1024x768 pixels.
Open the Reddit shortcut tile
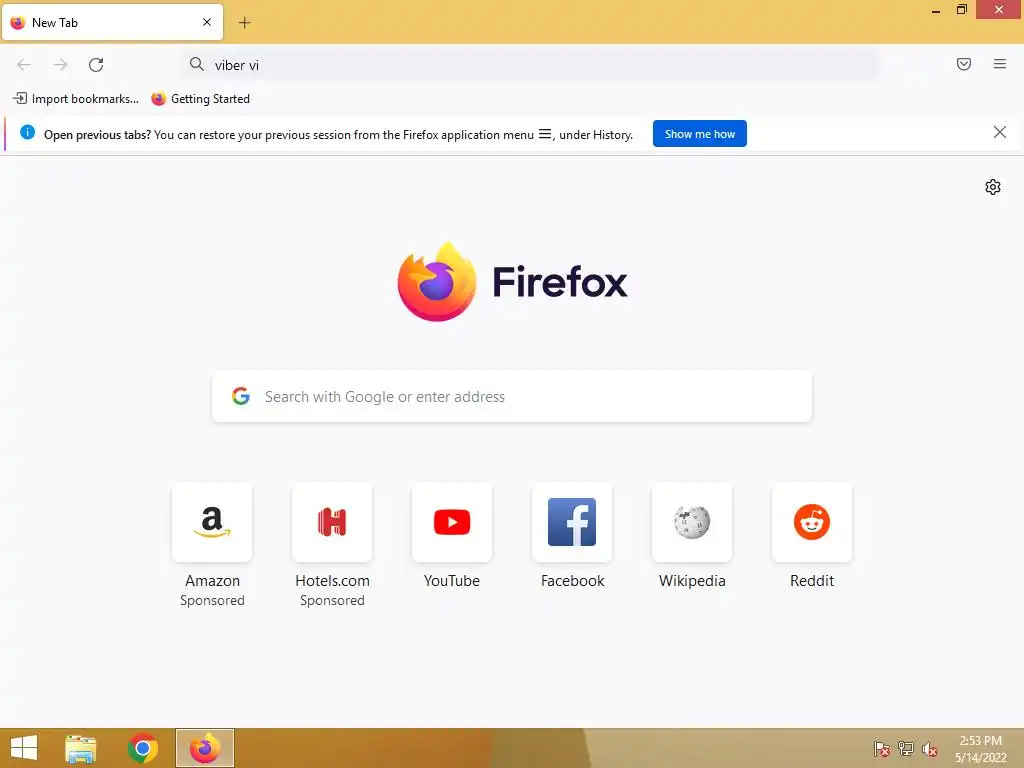tap(812, 522)
